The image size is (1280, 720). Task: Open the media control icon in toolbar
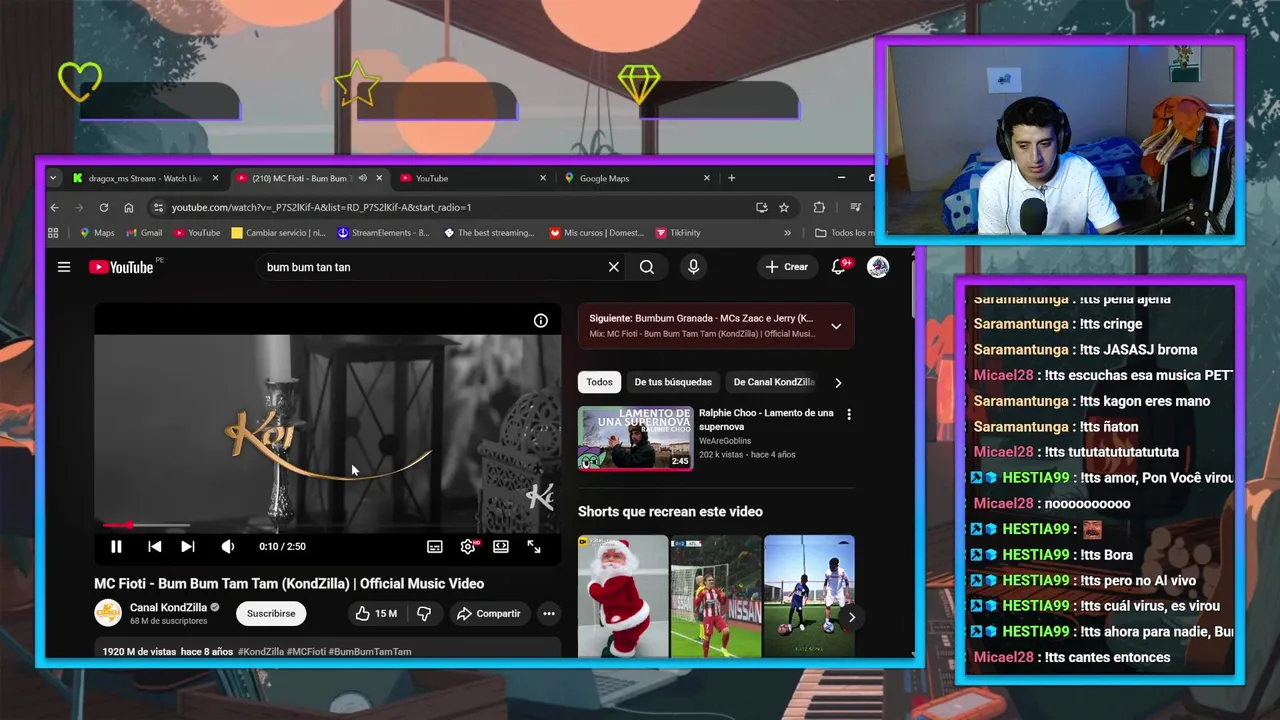tap(855, 207)
